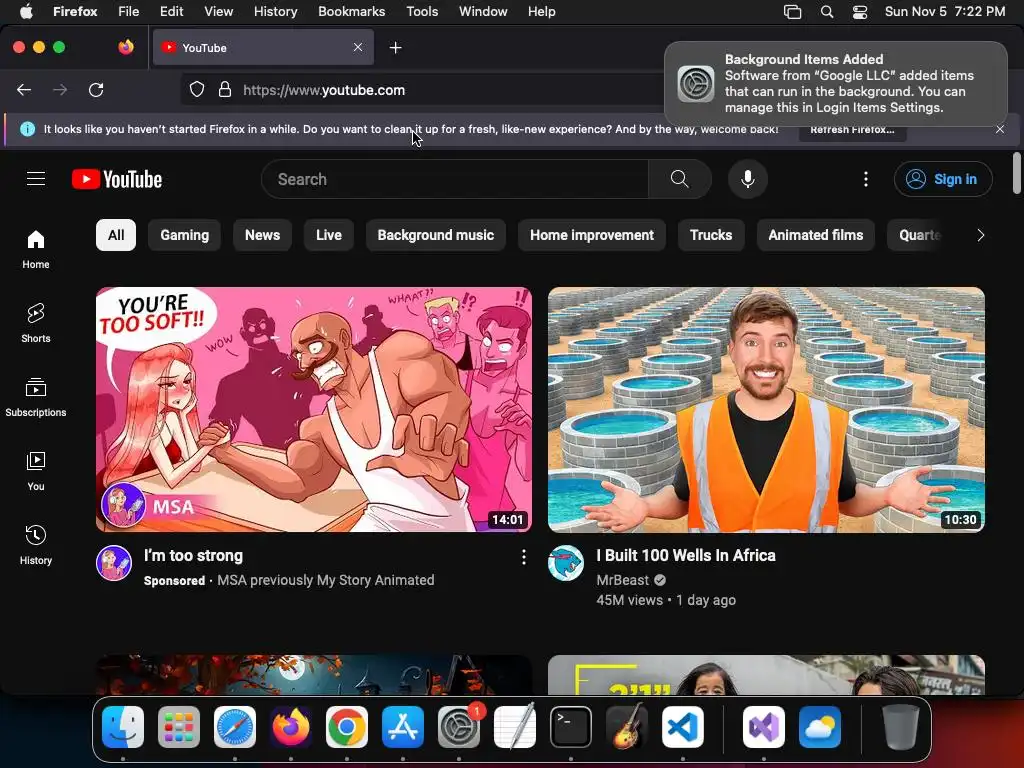Screen dimensions: 1024x768
Task: Select the Live filter chip
Action: coord(328,235)
